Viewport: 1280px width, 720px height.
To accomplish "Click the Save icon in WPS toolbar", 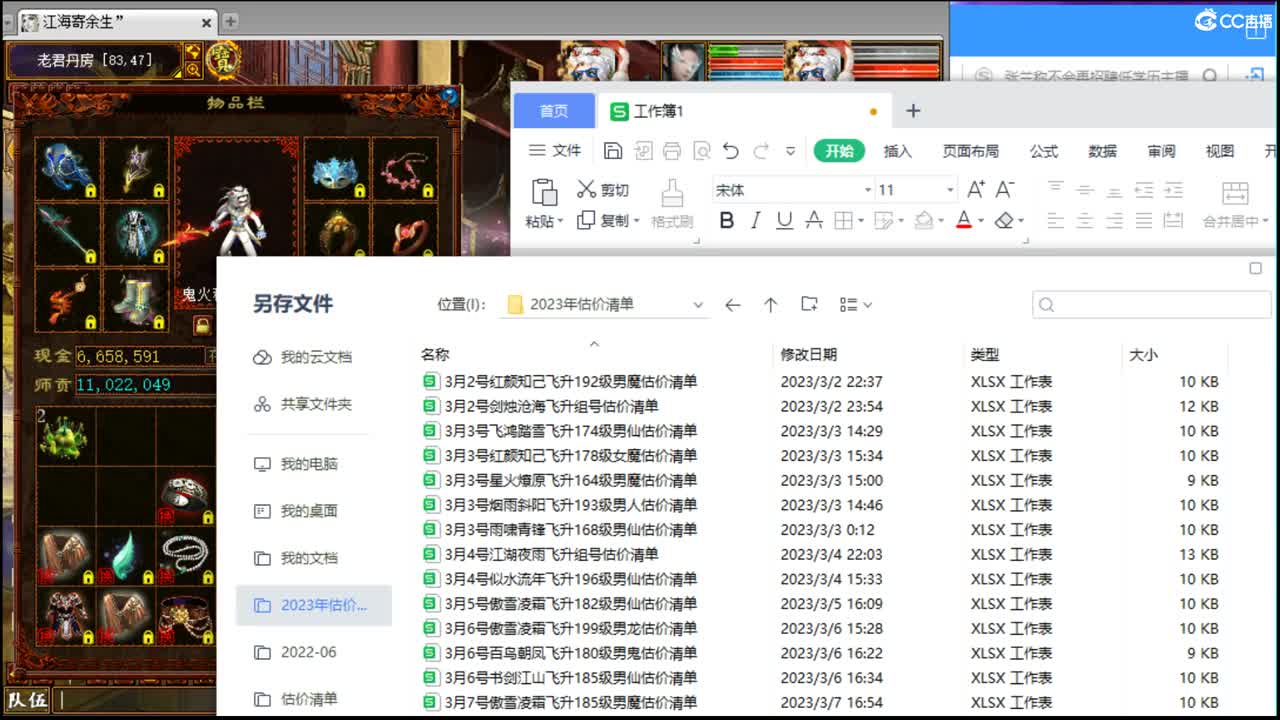I will pos(613,151).
